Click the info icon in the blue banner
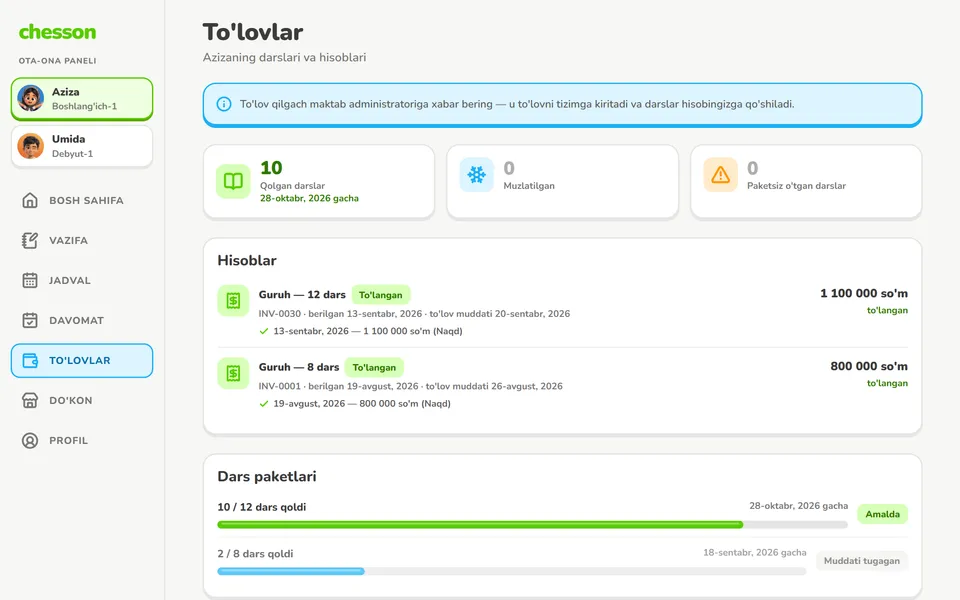960x600 pixels. coord(224,104)
